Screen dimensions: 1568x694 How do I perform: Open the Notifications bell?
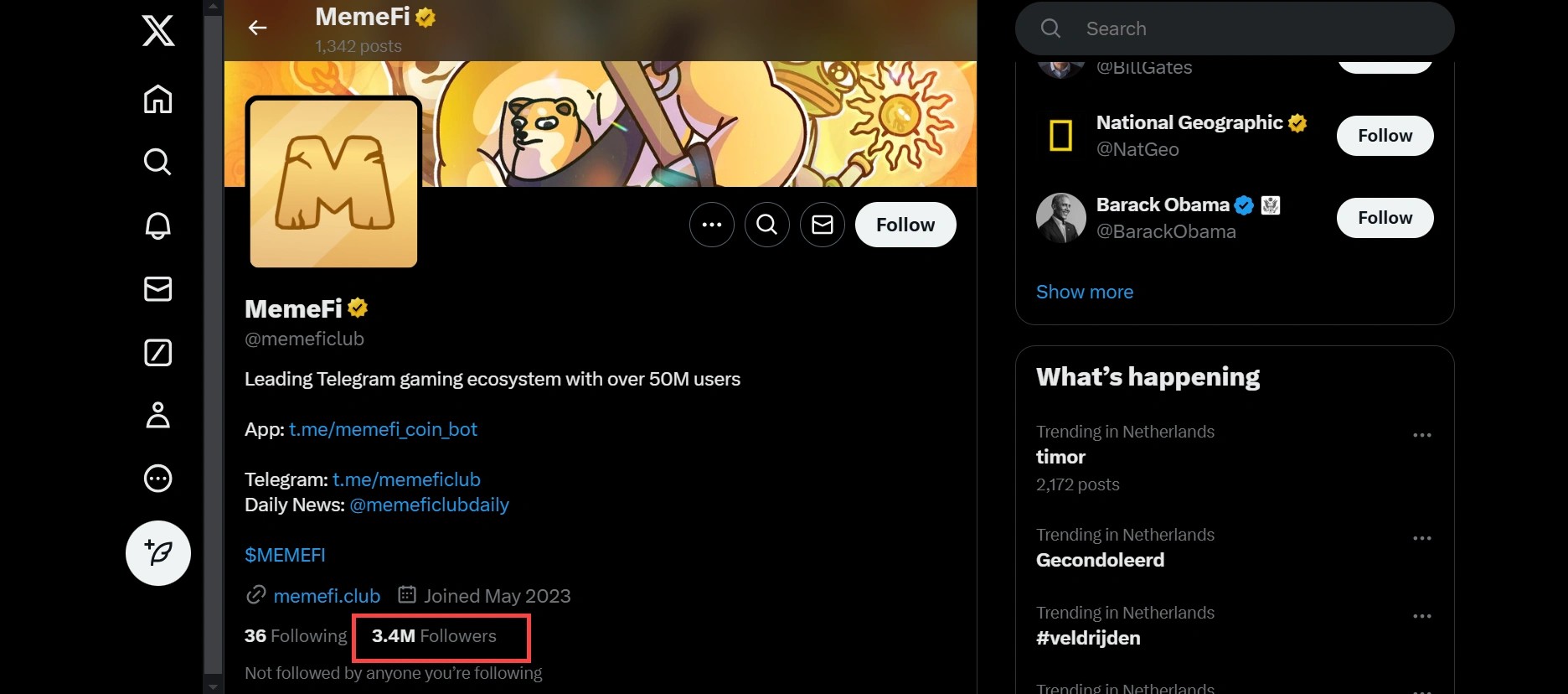pyautogui.click(x=158, y=225)
